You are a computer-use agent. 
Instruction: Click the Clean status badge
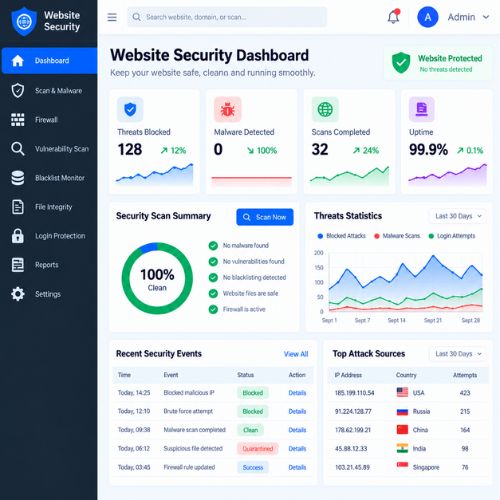(x=250, y=430)
